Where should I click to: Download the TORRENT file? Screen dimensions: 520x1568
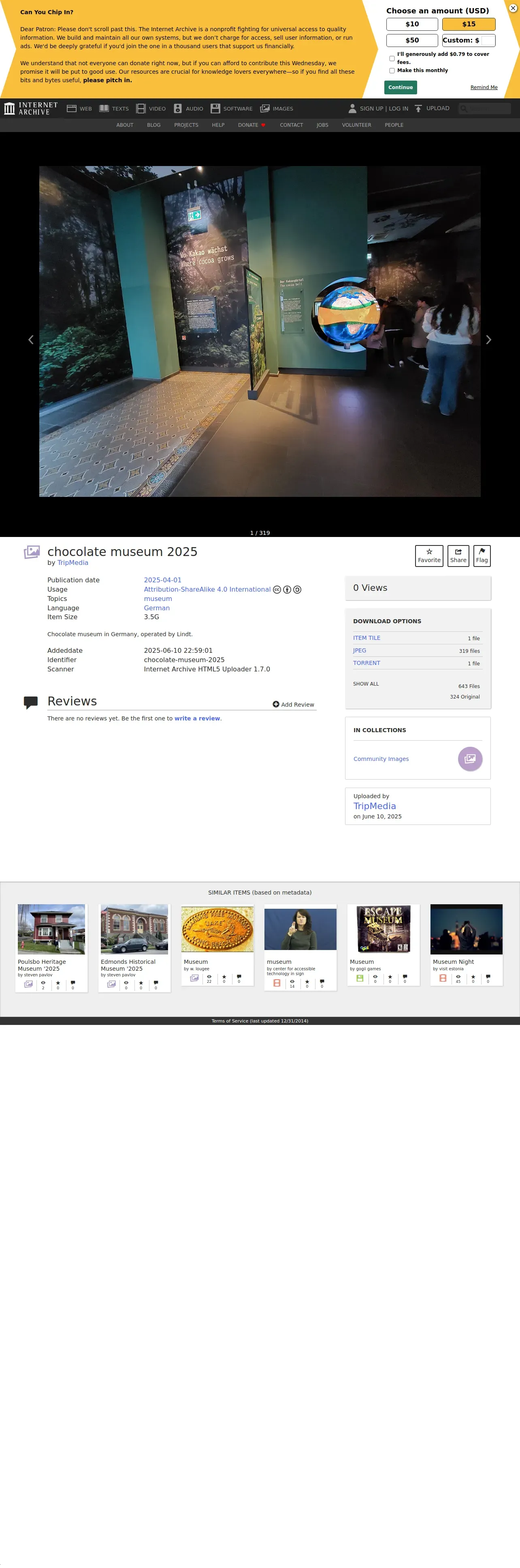pyautogui.click(x=367, y=663)
